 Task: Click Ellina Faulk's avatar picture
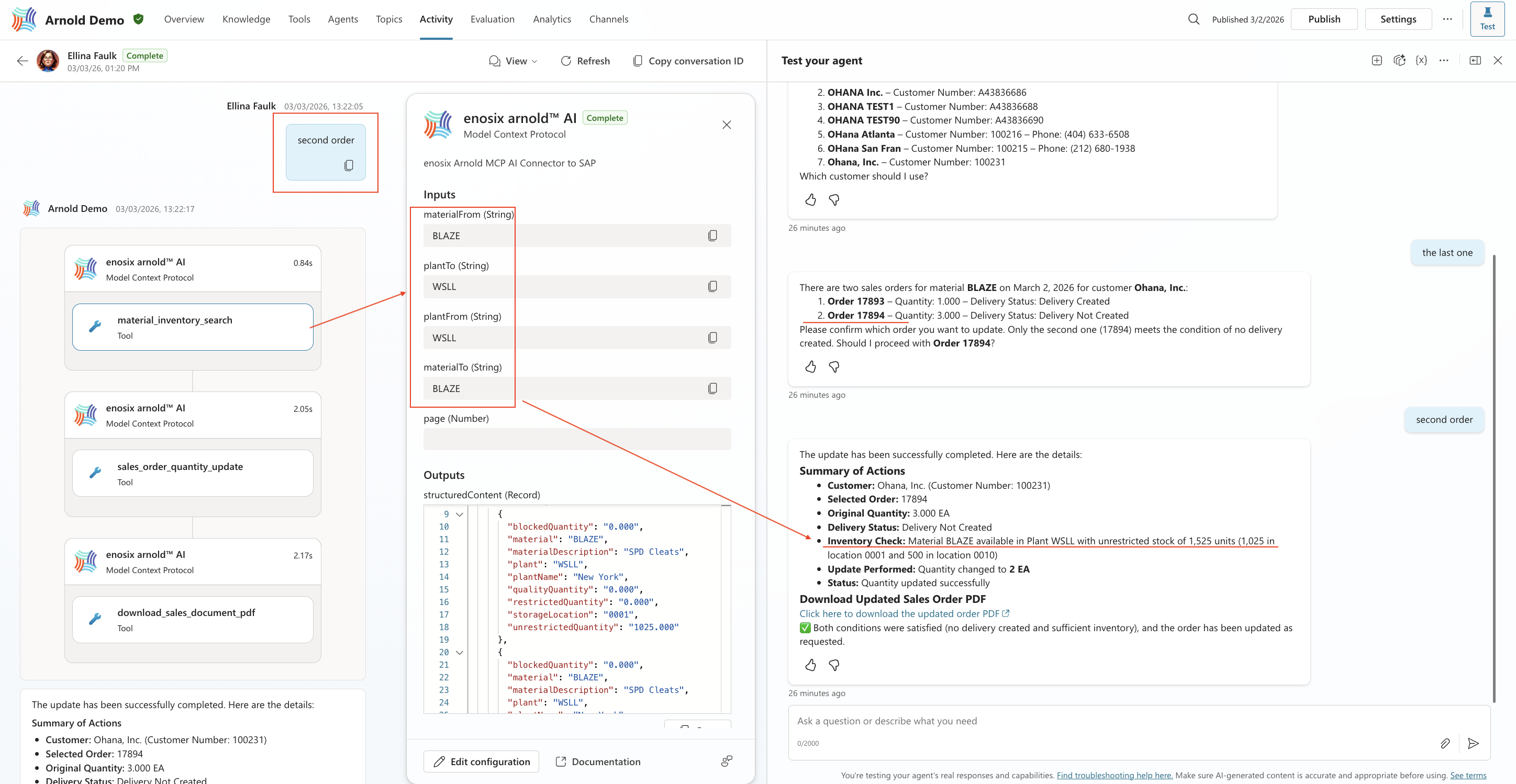(x=48, y=61)
